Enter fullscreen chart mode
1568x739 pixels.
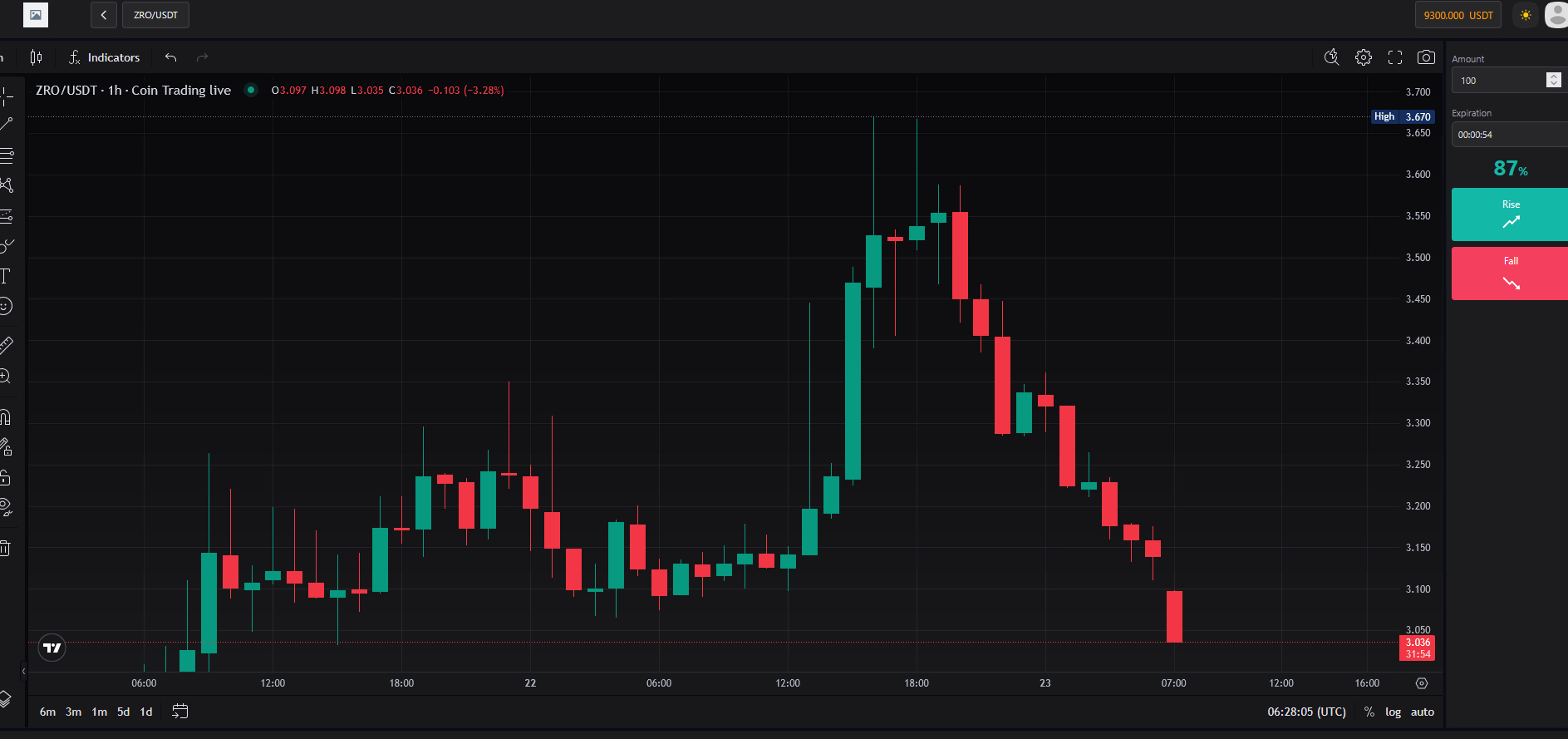tap(1395, 57)
